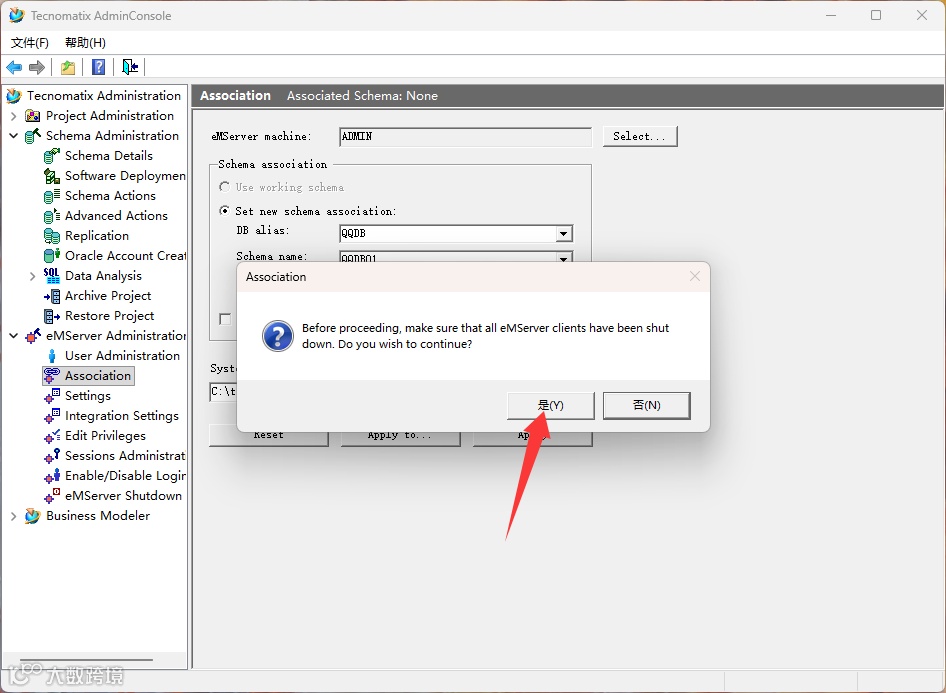Click the Replication icon

tap(52, 236)
